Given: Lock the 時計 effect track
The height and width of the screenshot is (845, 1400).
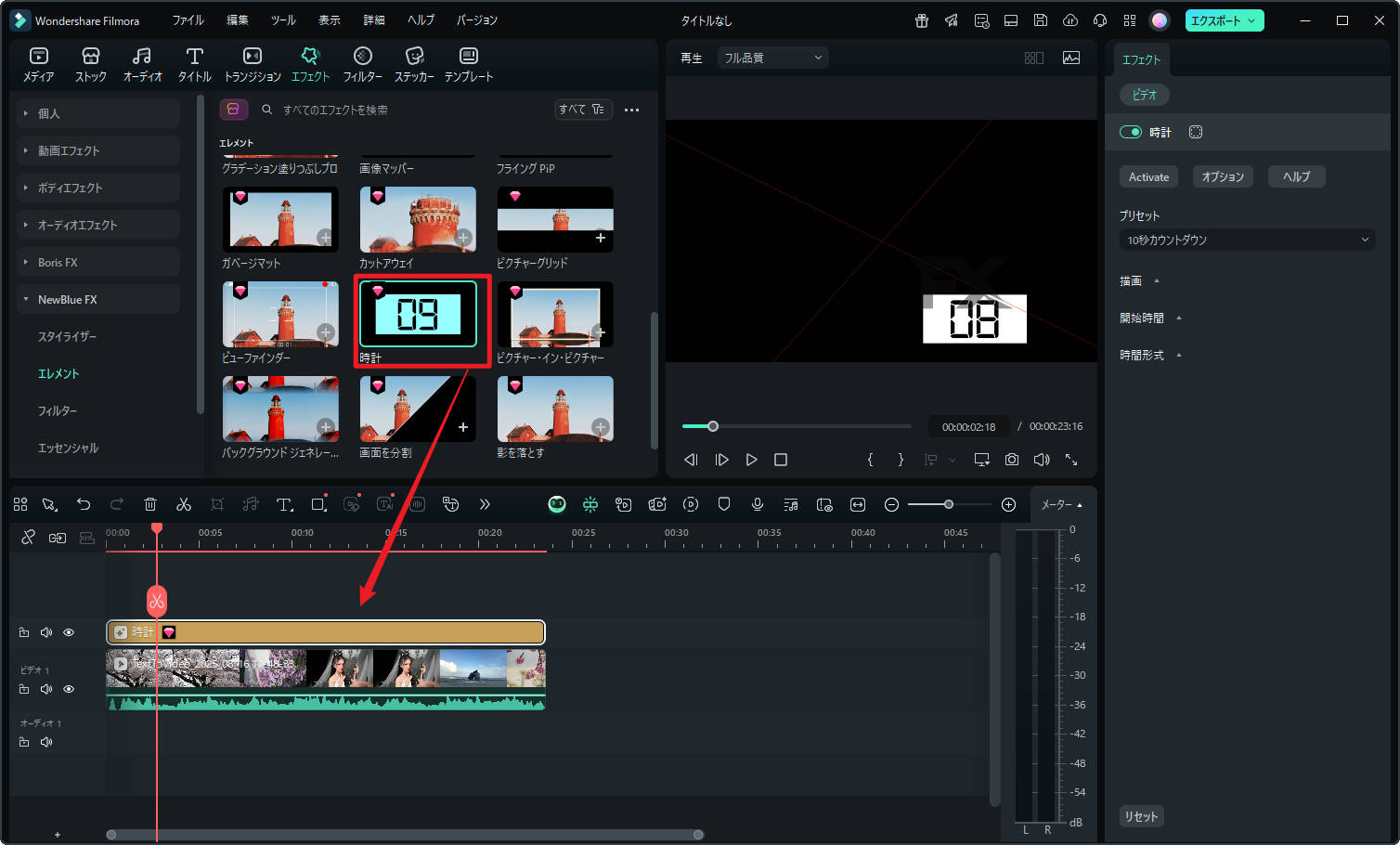Looking at the screenshot, I should click(x=24, y=632).
